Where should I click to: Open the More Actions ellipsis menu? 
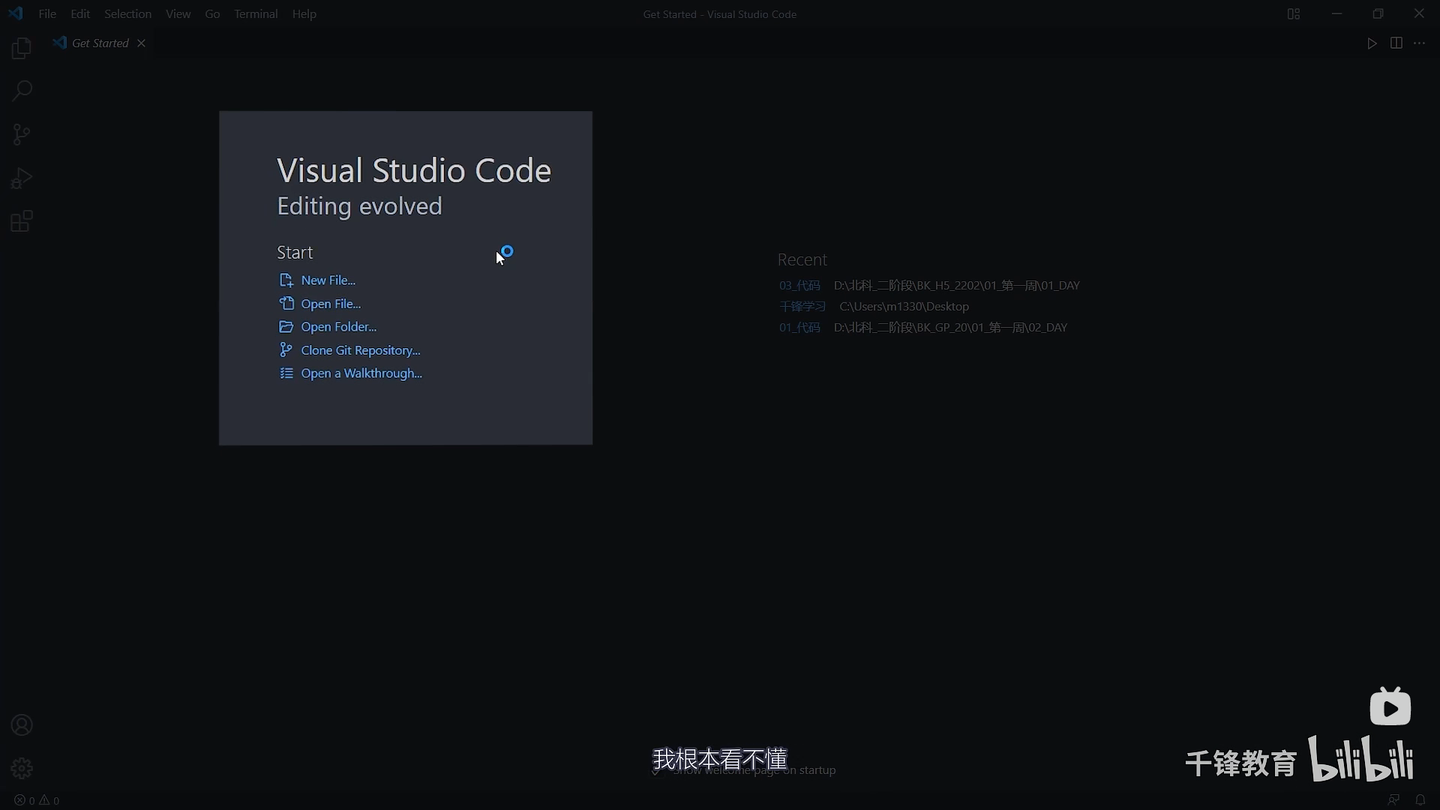click(1419, 43)
